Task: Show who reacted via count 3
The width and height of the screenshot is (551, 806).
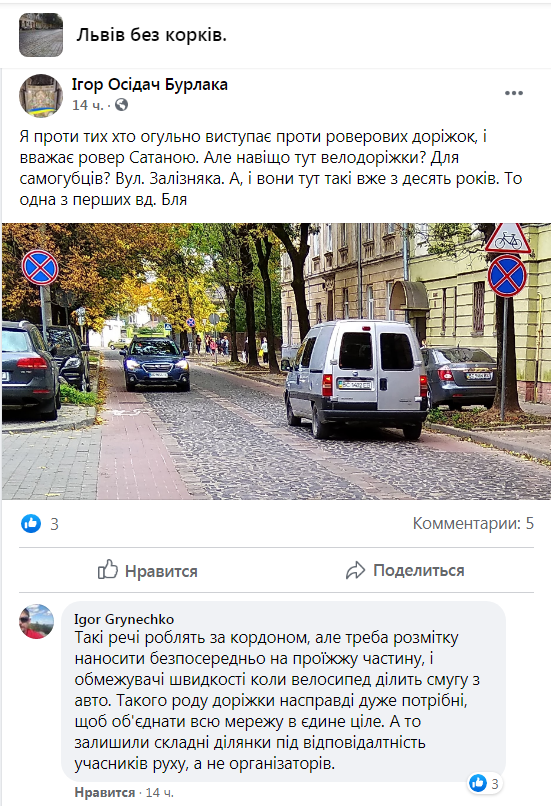Action: coord(54,524)
